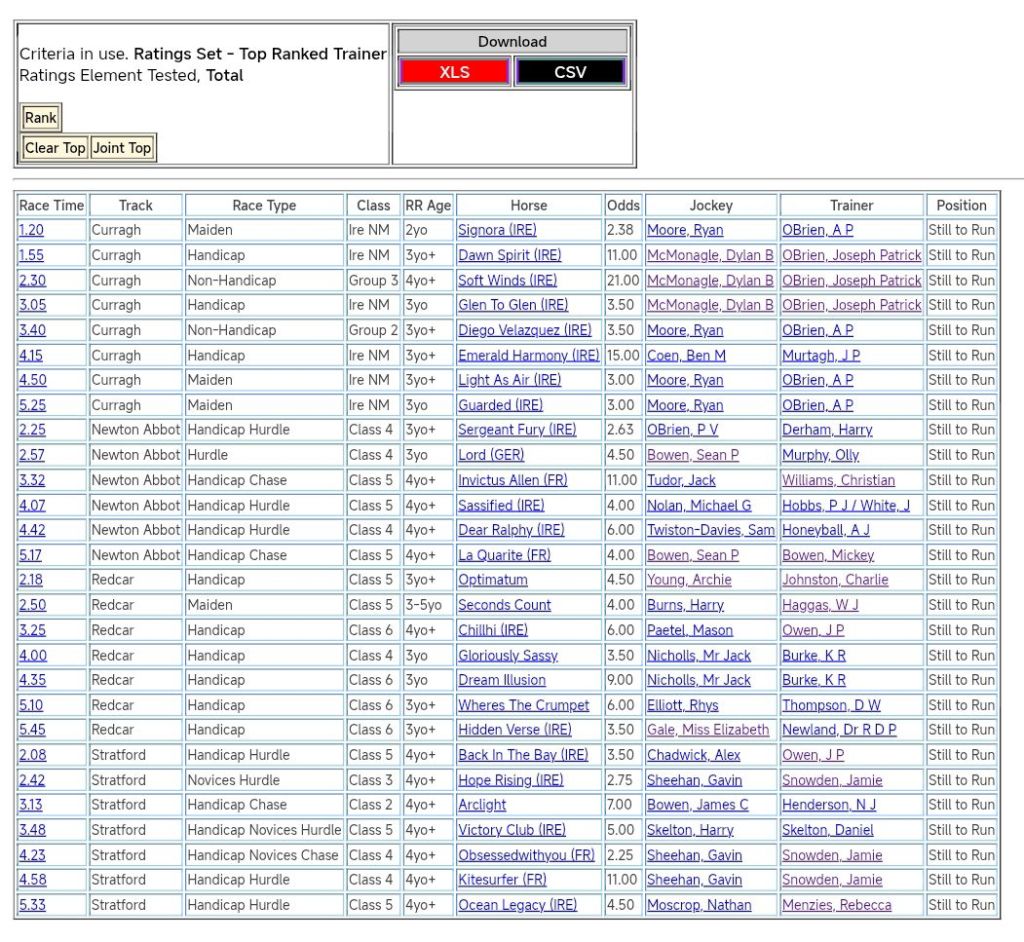Download the results as CSV
Viewport: 1024px width, 942px height.
click(570, 72)
